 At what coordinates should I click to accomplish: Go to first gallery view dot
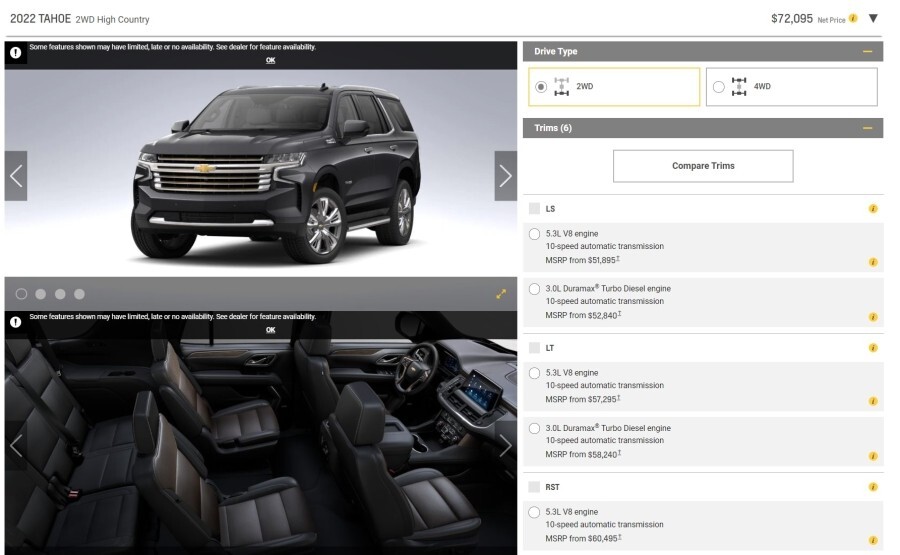(x=21, y=294)
